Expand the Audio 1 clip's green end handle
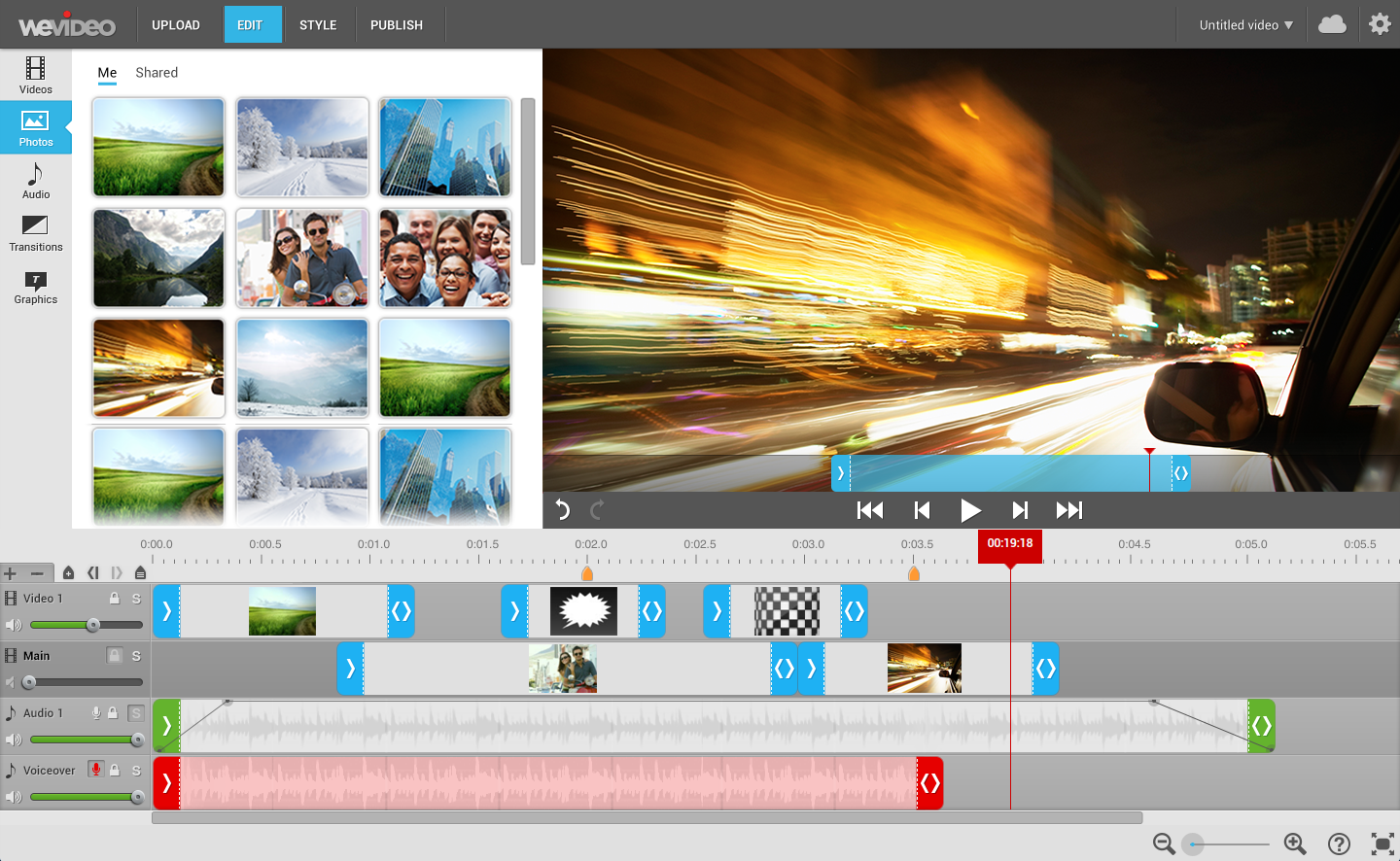 click(x=1262, y=725)
